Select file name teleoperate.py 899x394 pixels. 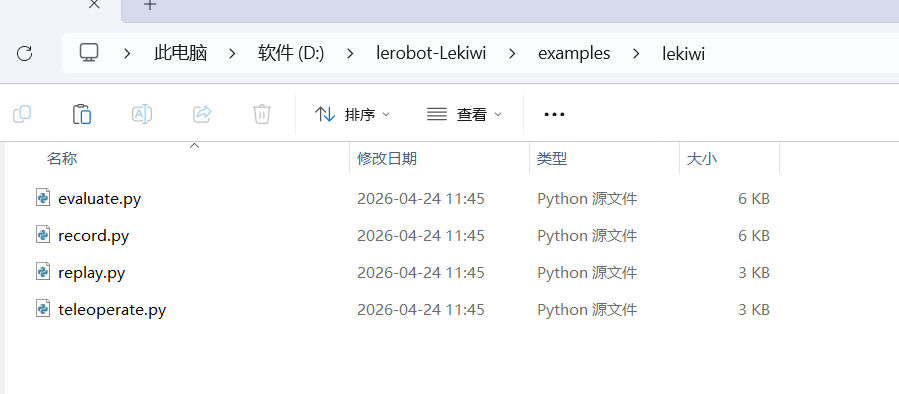112,310
